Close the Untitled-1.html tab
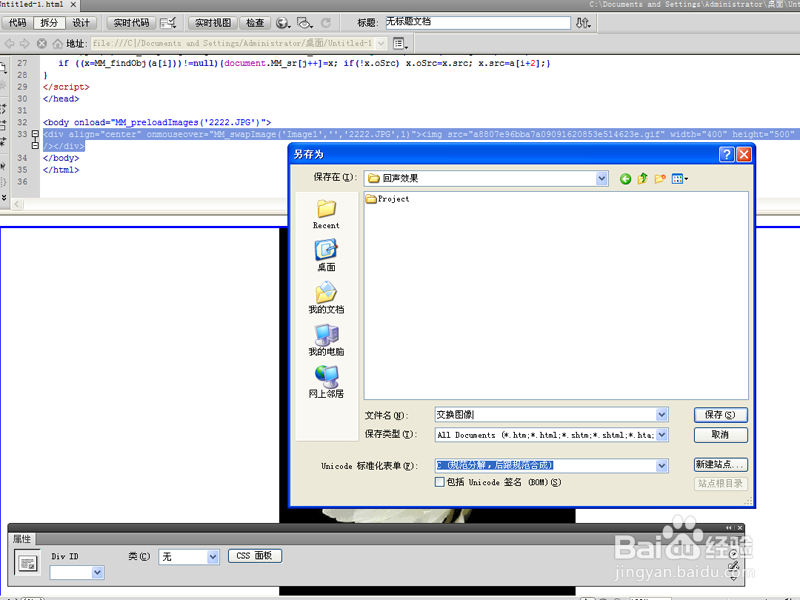The height and width of the screenshot is (600, 800). pos(73,5)
